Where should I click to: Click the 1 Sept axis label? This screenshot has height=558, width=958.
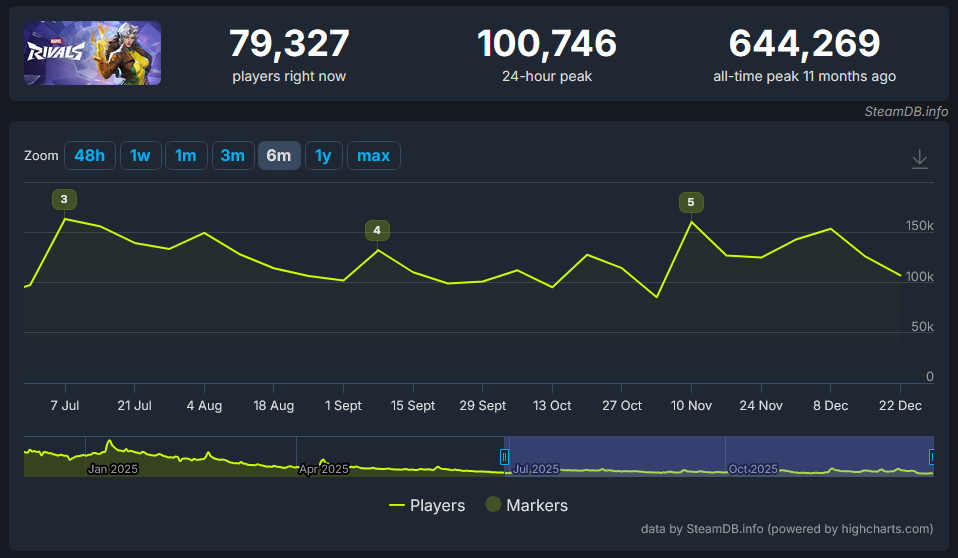click(x=343, y=406)
